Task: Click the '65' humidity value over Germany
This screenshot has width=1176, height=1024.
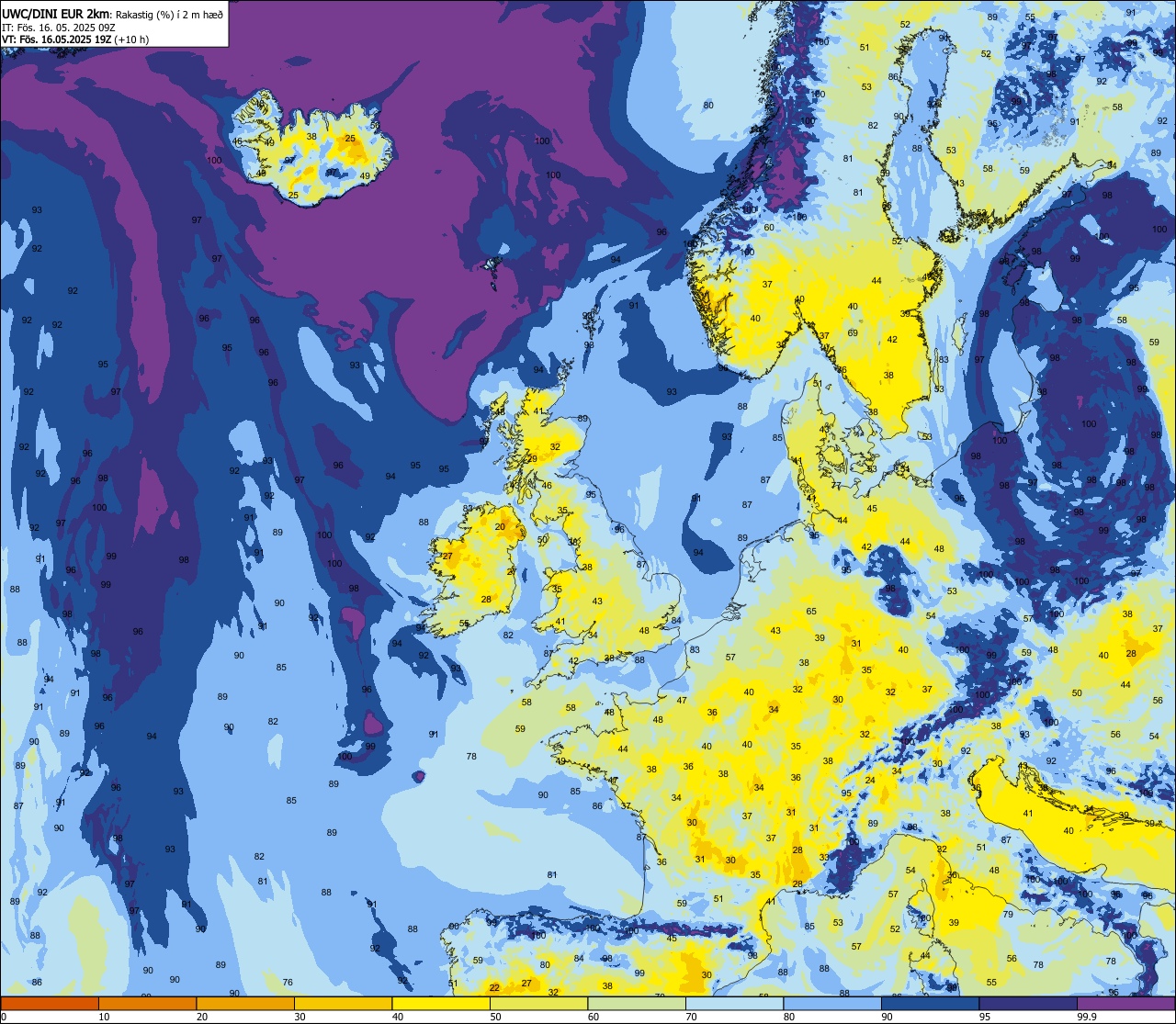Action: tap(811, 612)
